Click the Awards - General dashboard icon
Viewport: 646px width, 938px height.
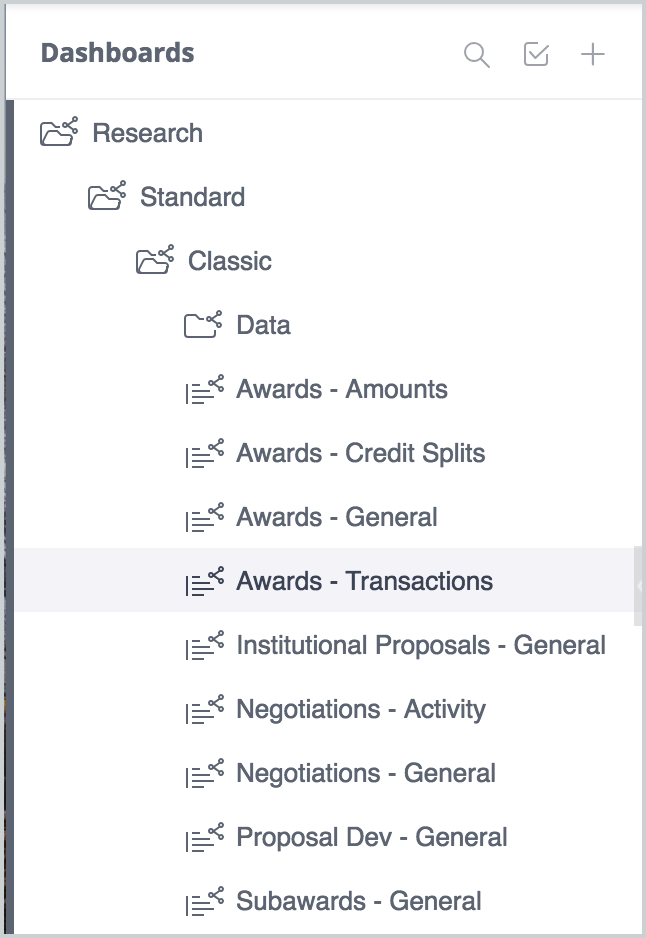point(205,517)
